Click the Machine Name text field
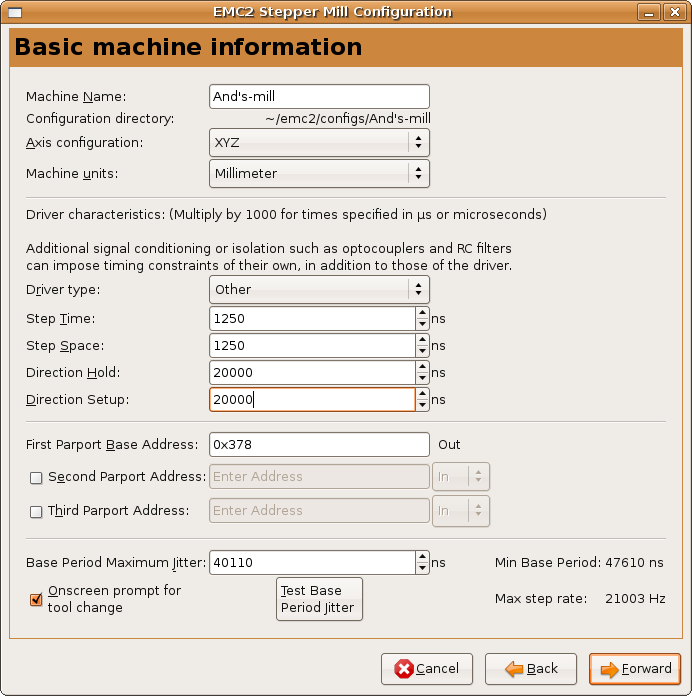The height and width of the screenshot is (696, 692). [x=319, y=96]
